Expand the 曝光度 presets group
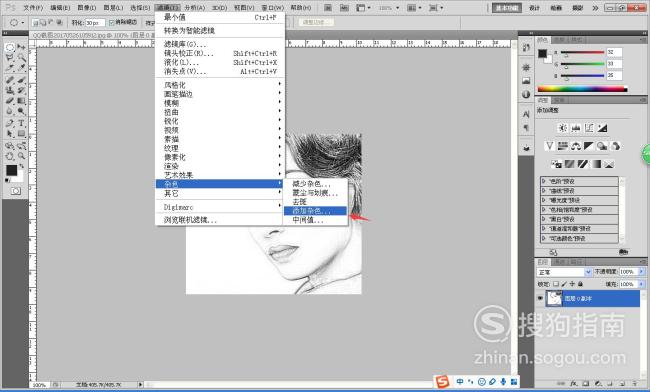 (544, 200)
